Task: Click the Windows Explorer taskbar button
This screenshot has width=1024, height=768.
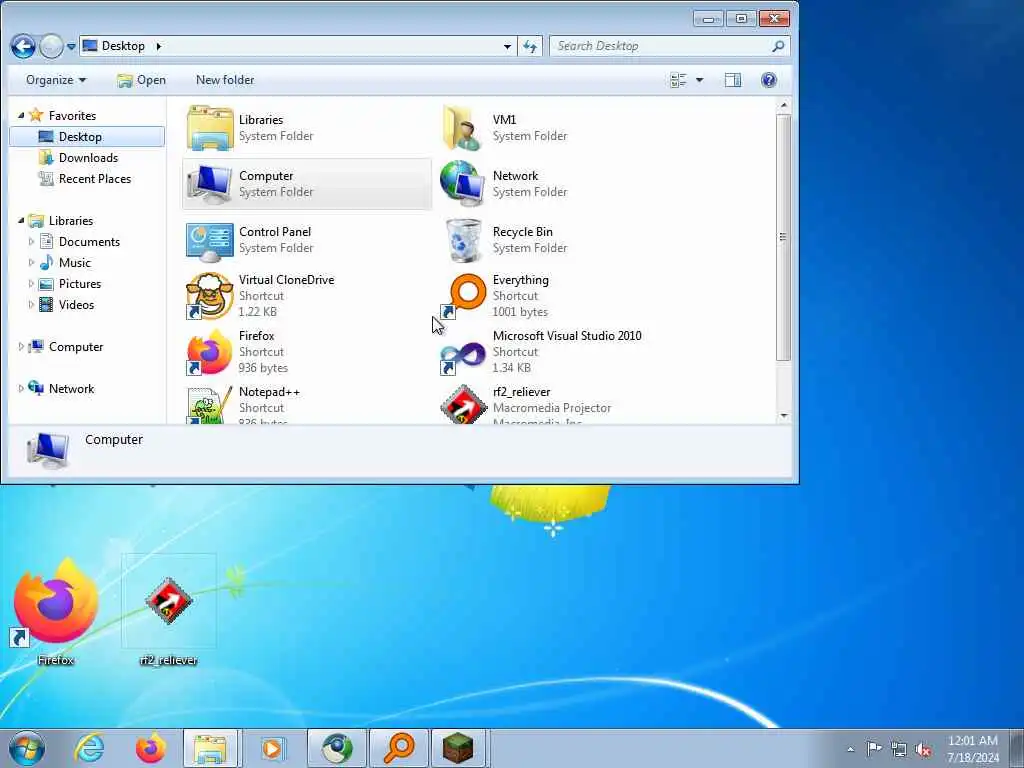Action: pyautogui.click(x=212, y=748)
